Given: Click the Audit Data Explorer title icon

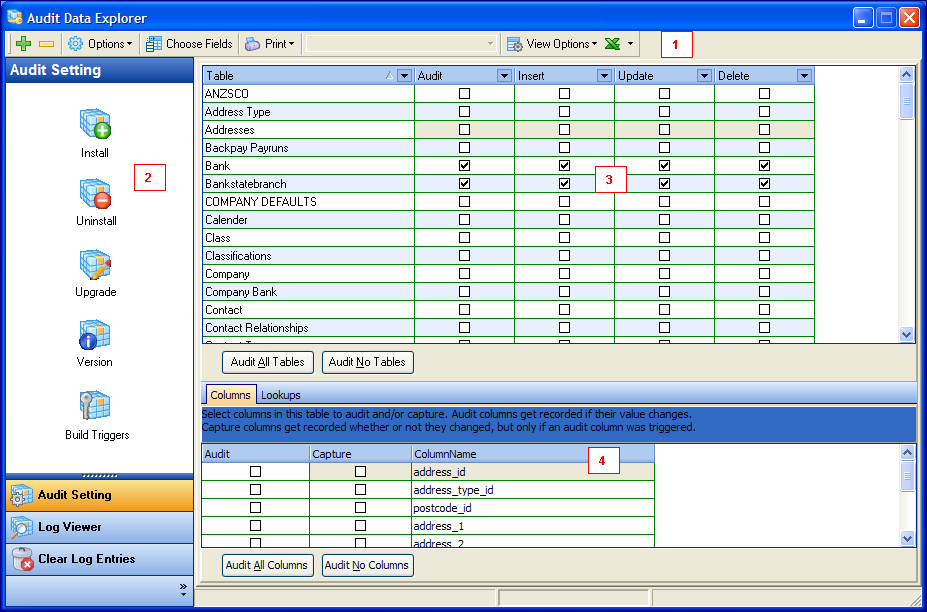Looking at the screenshot, I should click(x=14, y=18).
